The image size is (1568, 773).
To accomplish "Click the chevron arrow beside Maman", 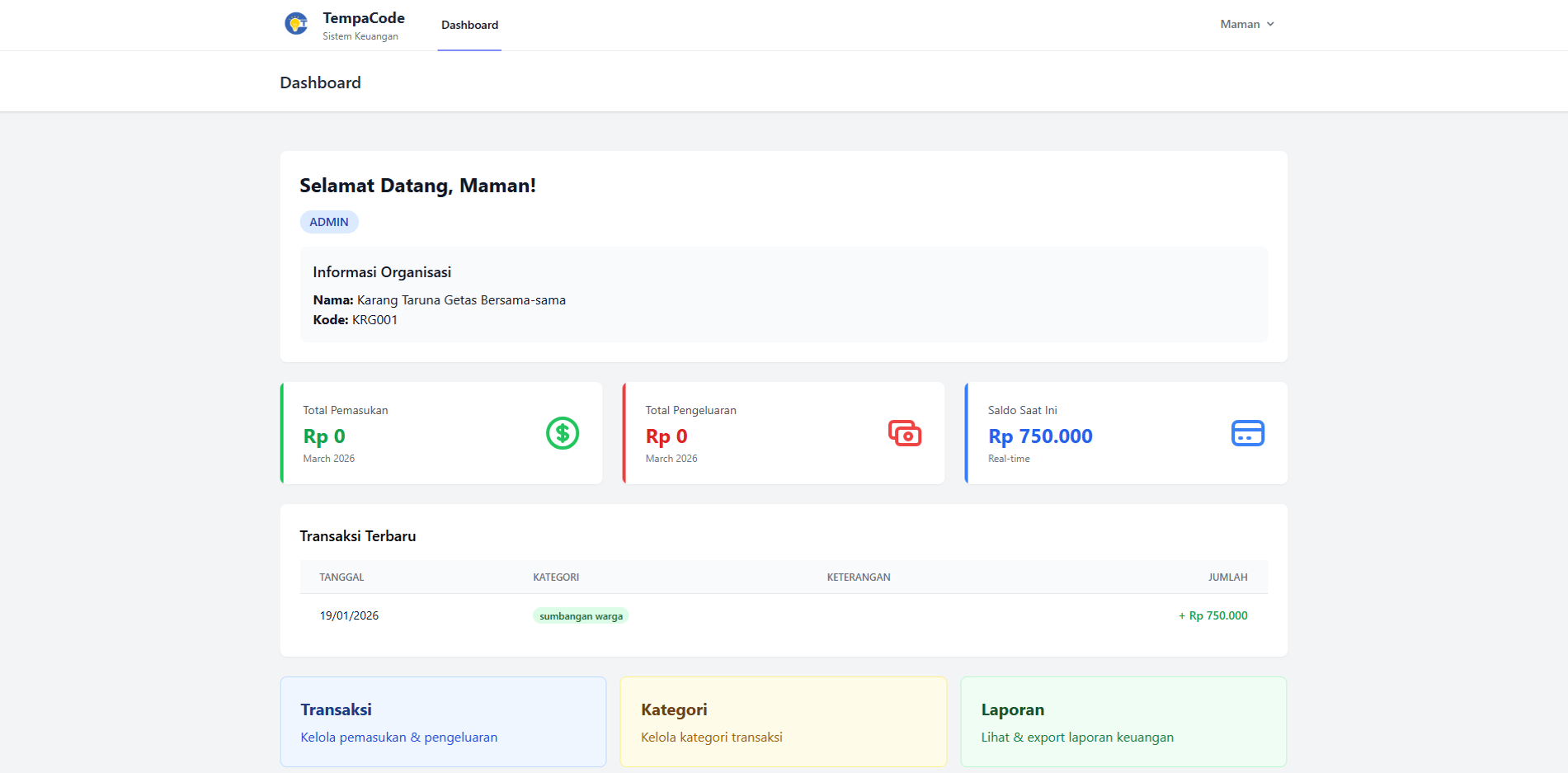I will pyautogui.click(x=1270, y=24).
